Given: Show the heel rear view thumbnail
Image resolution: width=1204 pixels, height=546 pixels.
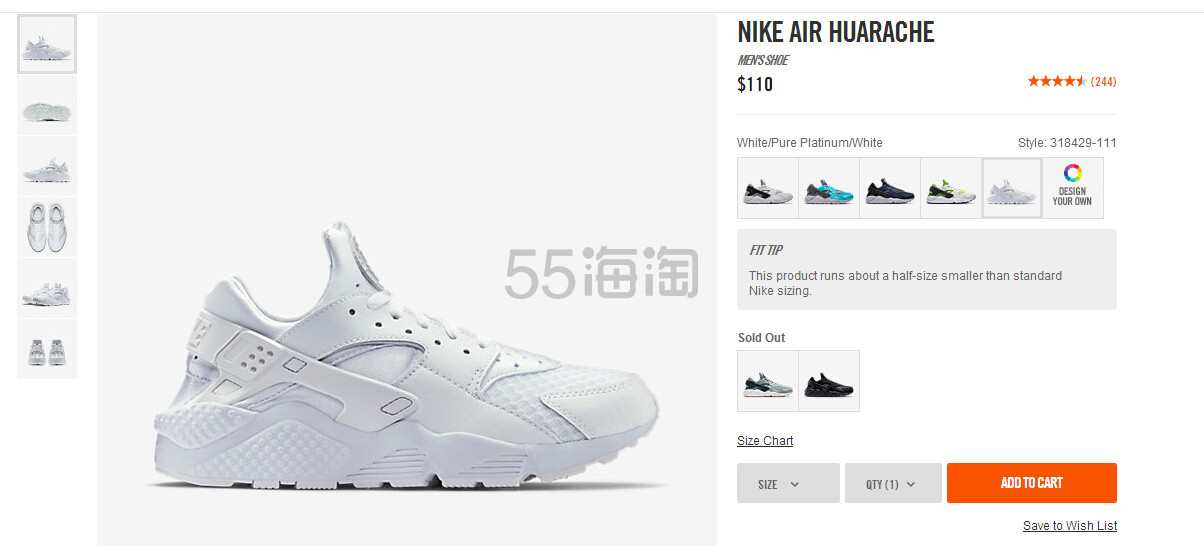Looking at the screenshot, I should pos(47,349).
